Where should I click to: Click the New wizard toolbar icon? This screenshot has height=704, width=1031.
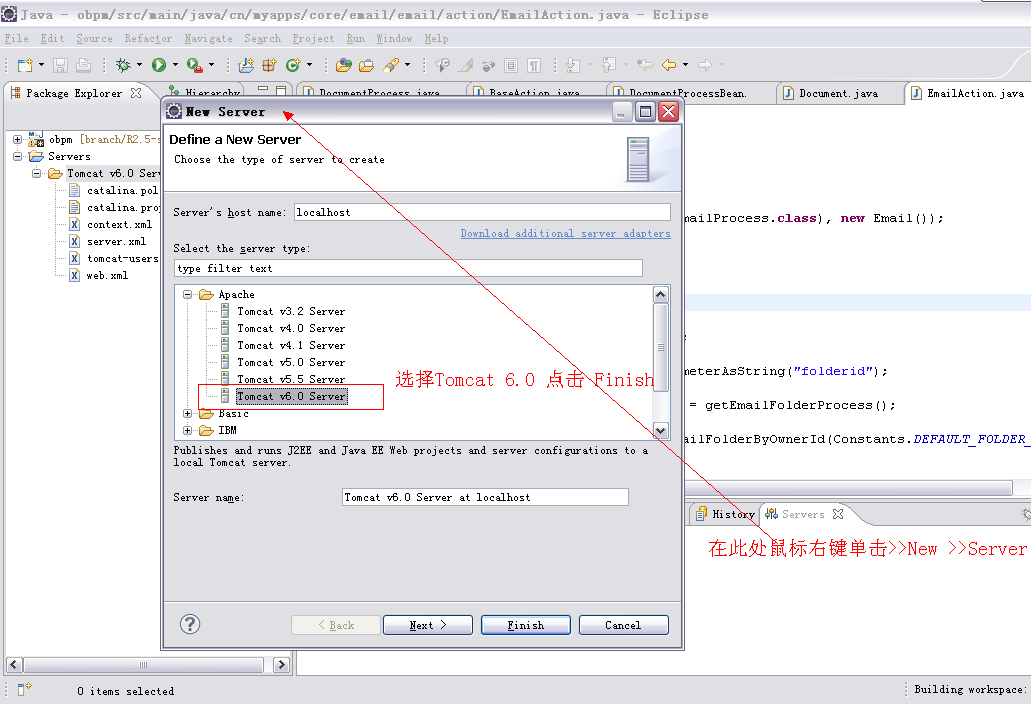pyautogui.click(x=25, y=65)
